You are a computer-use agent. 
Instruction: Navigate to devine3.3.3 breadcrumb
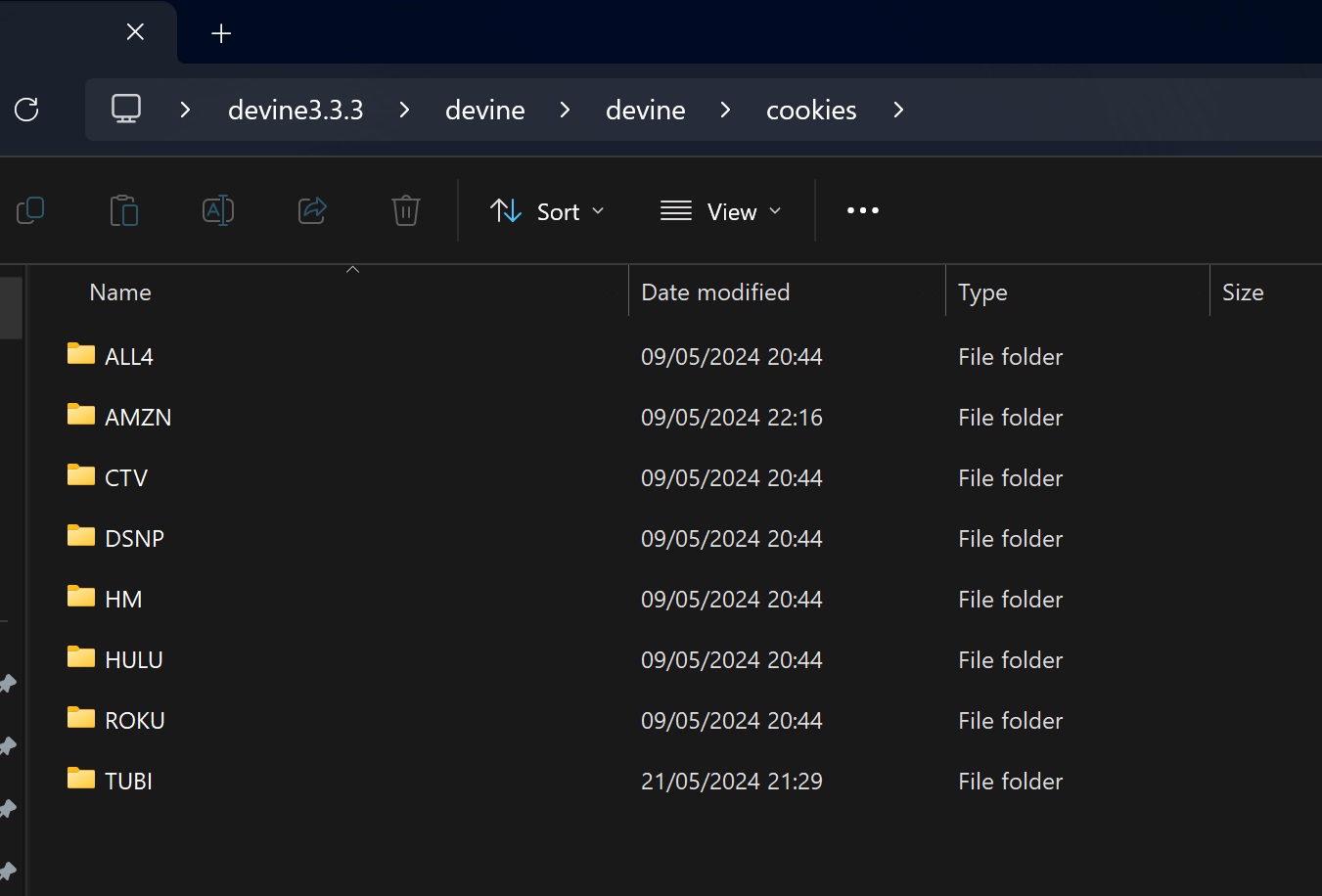(296, 110)
